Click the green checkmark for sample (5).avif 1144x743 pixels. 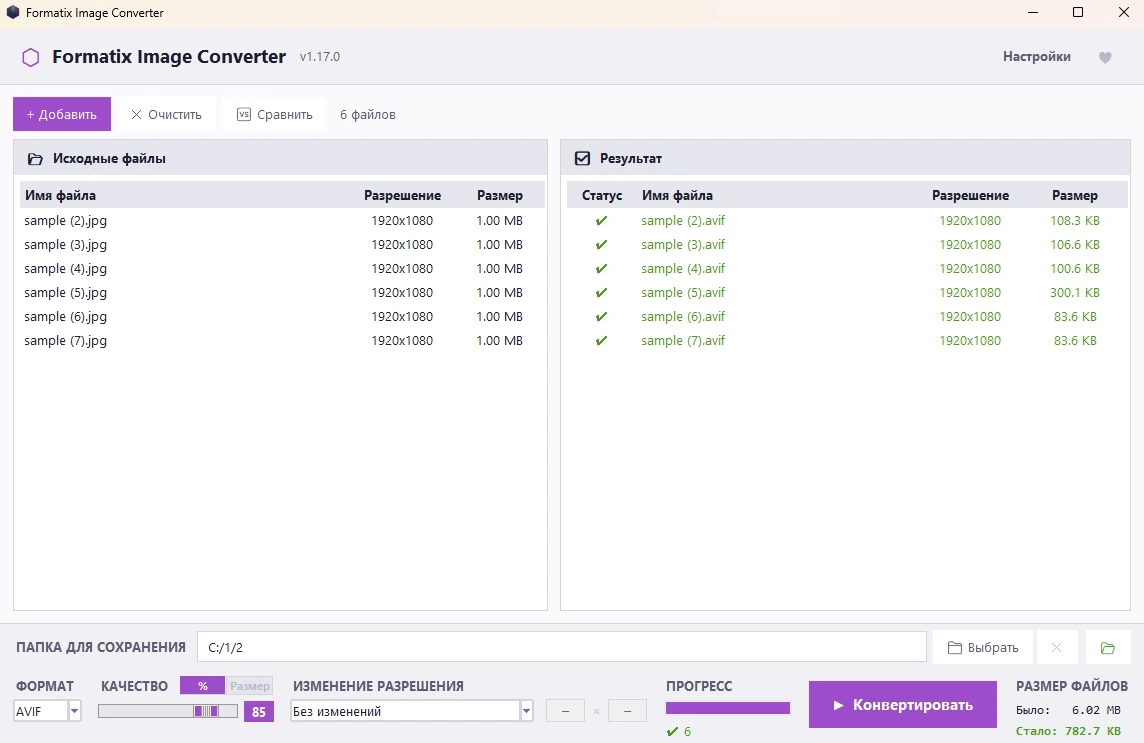click(601, 293)
